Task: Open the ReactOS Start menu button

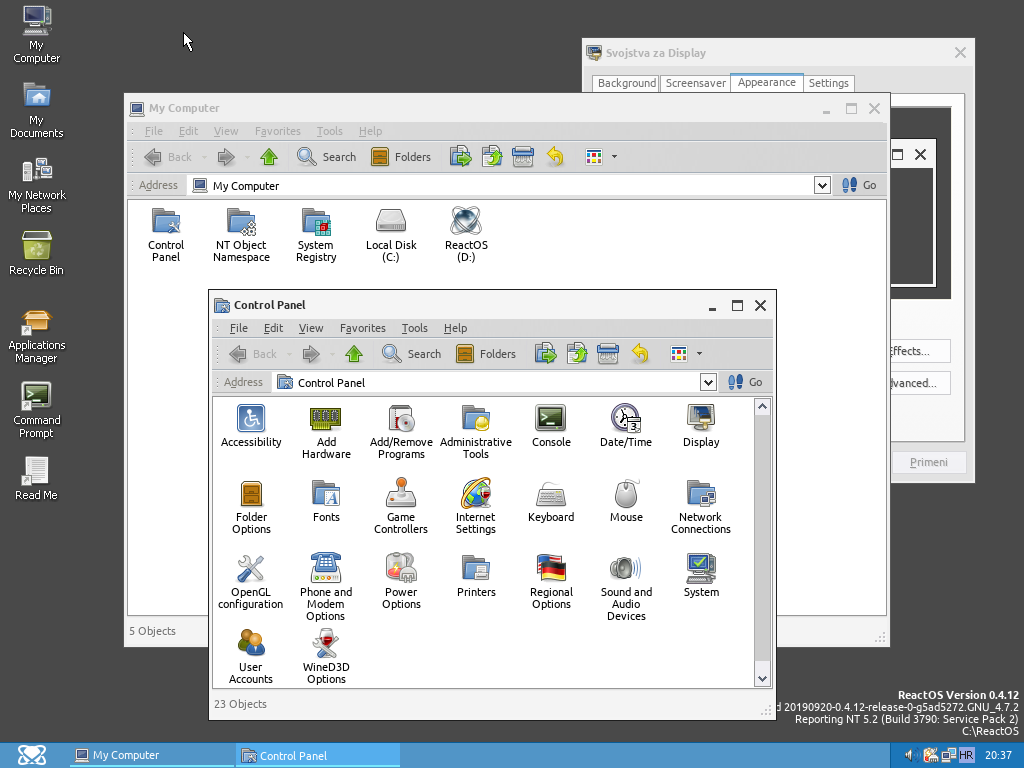Action: [31, 755]
